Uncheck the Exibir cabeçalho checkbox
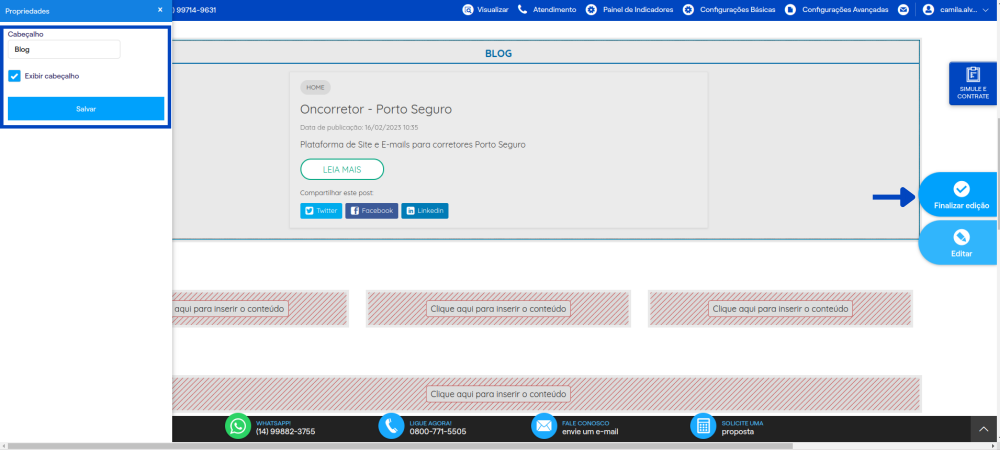 (15, 76)
